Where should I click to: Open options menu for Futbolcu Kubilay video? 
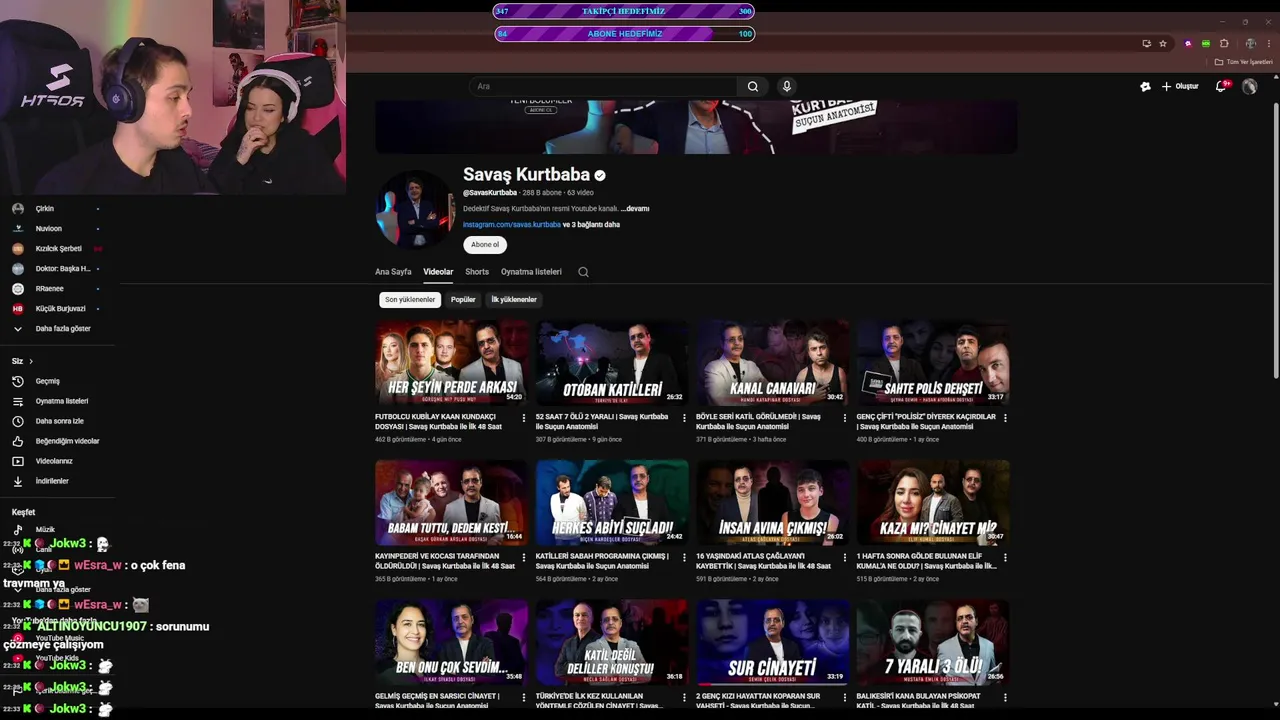pyautogui.click(x=523, y=418)
